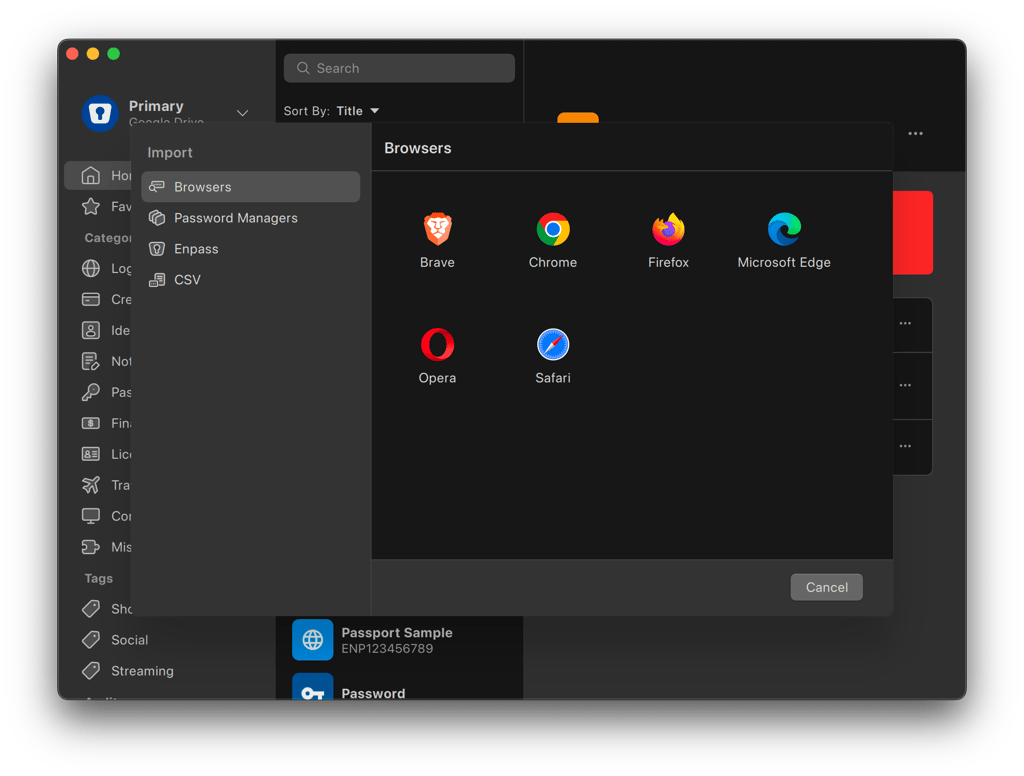The height and width of the screenshot is (776, 1024).
Task: Open more options on second detail row
Action: 905,385
